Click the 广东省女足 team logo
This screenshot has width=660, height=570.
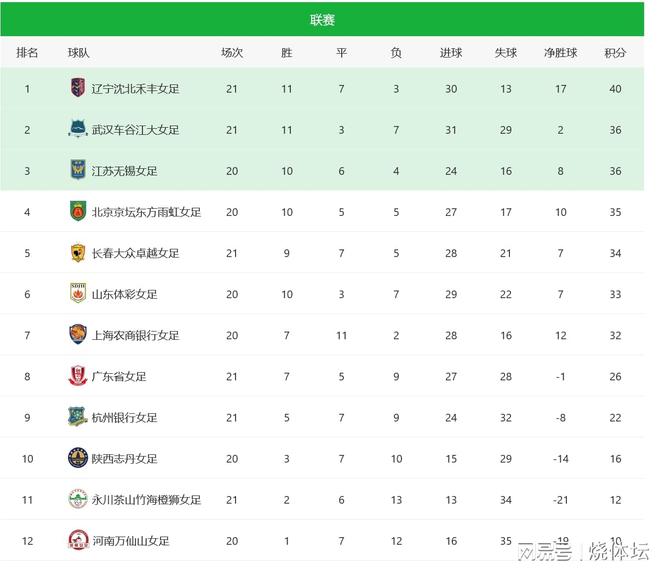tap(78, 376)
